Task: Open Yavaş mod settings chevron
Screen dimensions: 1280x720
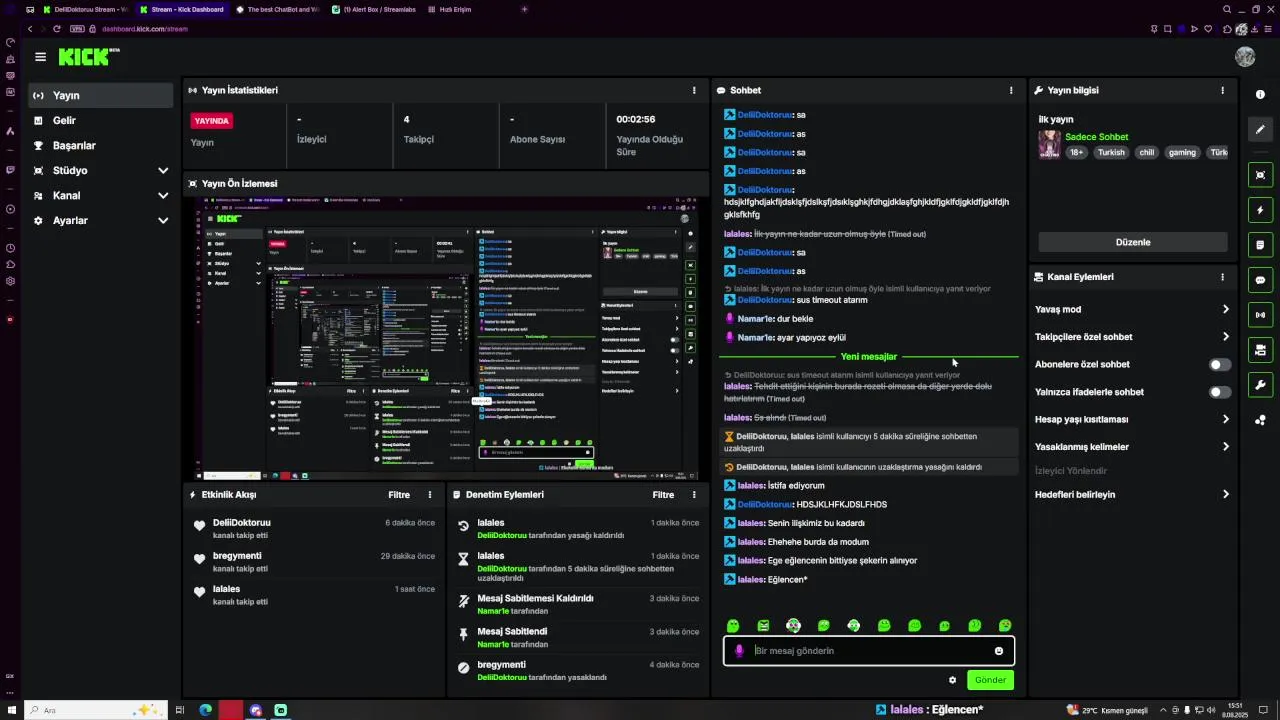Action: click(x=1225, y=309)
